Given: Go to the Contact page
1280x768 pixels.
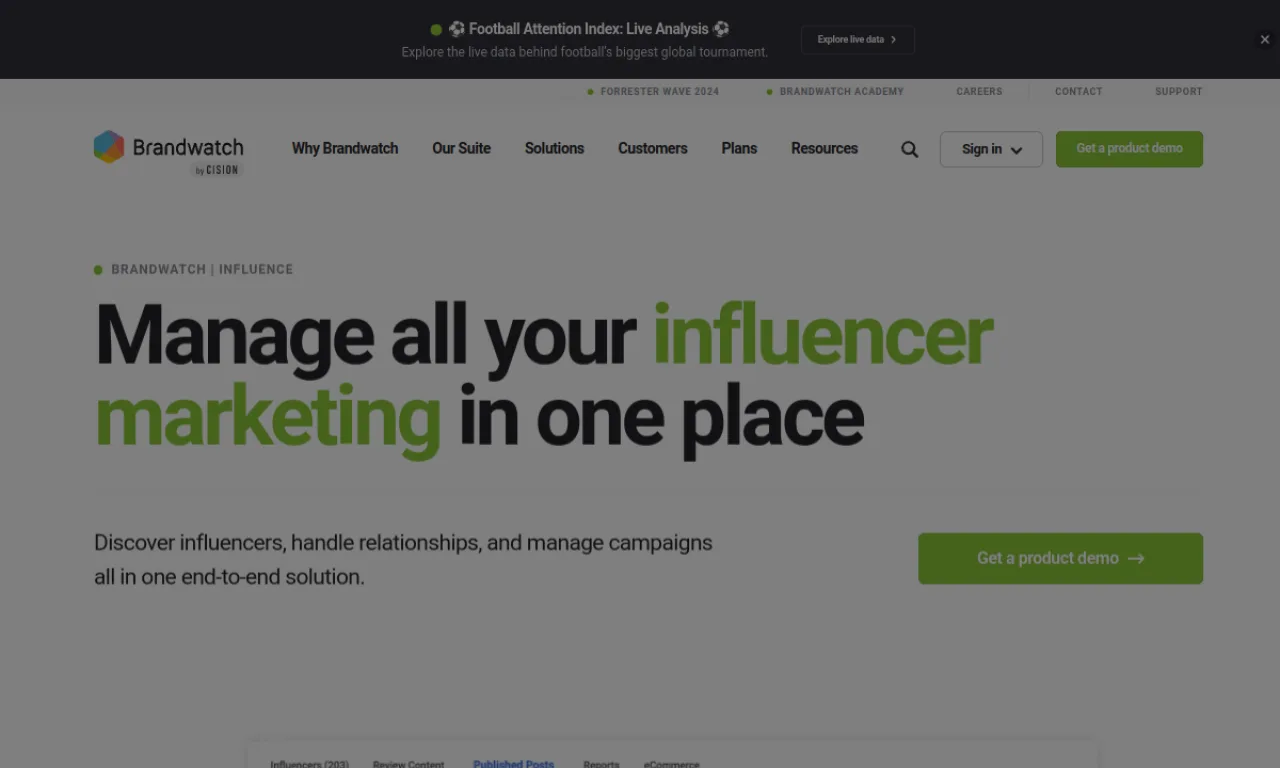Looking at the screenshot, I should [1078, 91].
